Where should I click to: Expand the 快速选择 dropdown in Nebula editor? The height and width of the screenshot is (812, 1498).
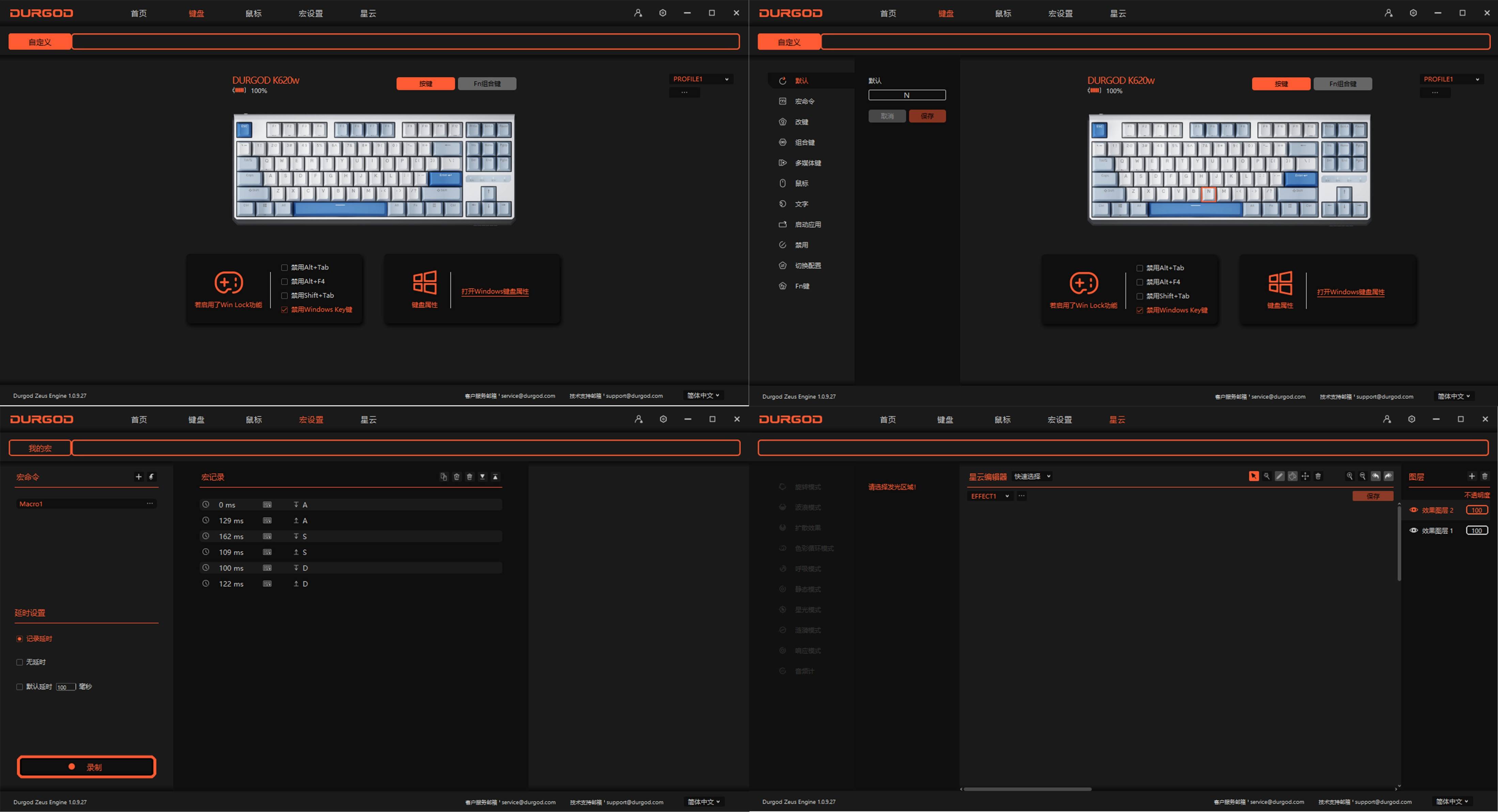tap(1032, 476)
